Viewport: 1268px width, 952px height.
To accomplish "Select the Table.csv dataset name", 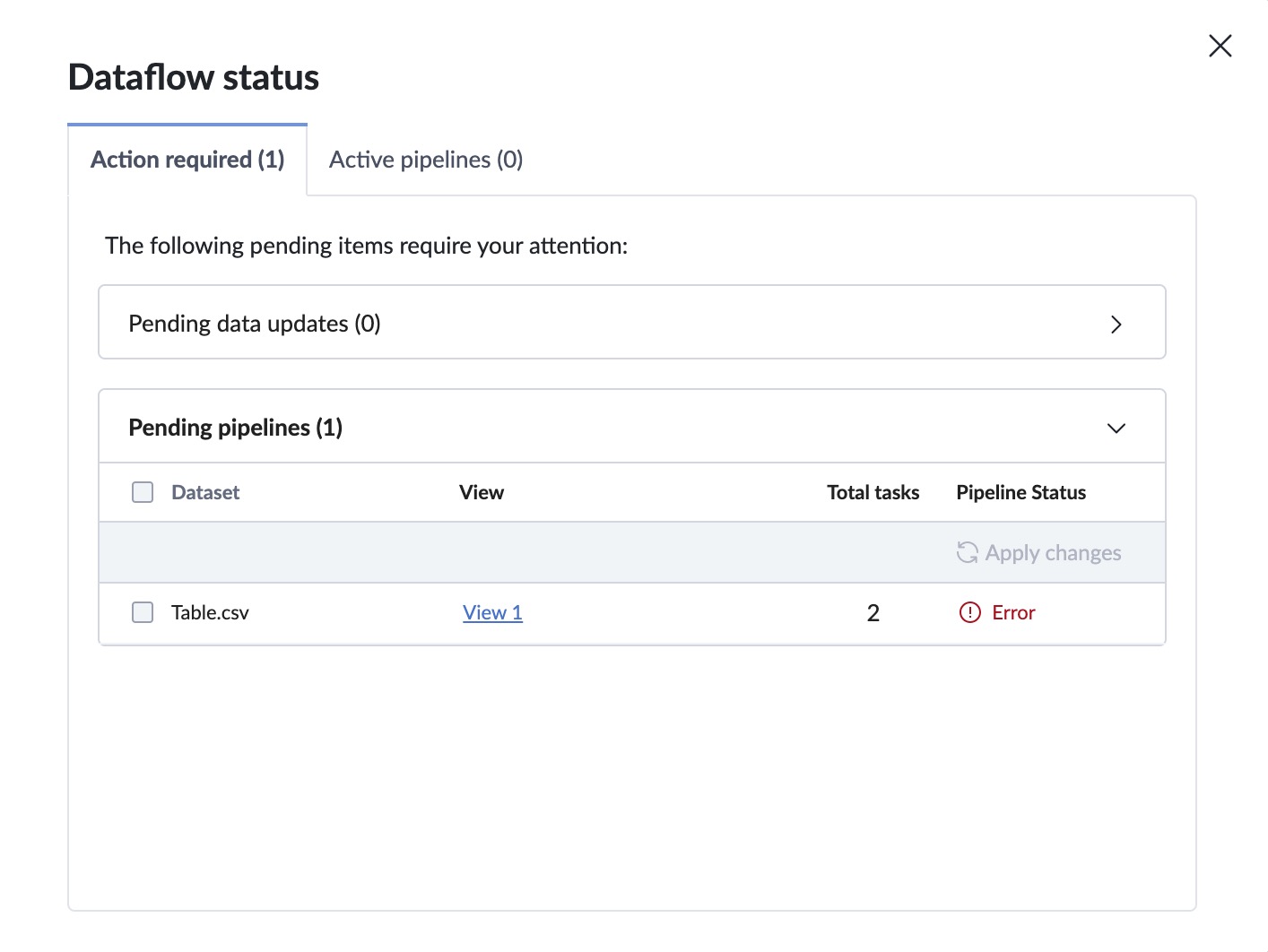I will 210,612.
